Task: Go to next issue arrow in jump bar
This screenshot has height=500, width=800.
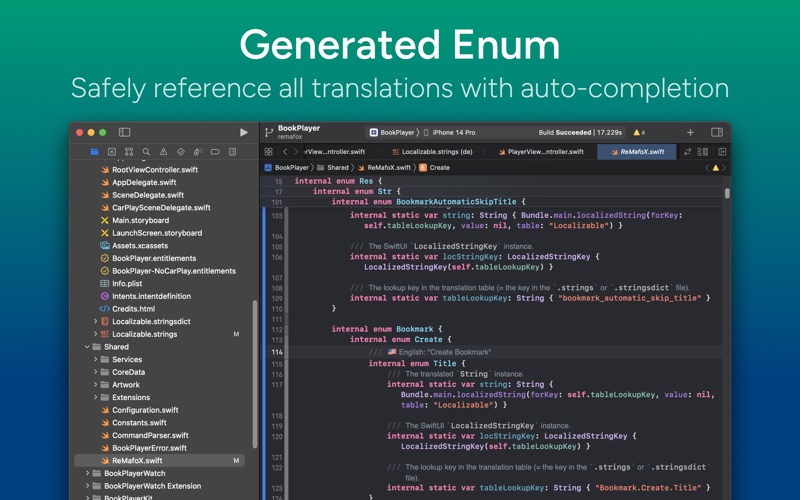Action: point(724,167)
